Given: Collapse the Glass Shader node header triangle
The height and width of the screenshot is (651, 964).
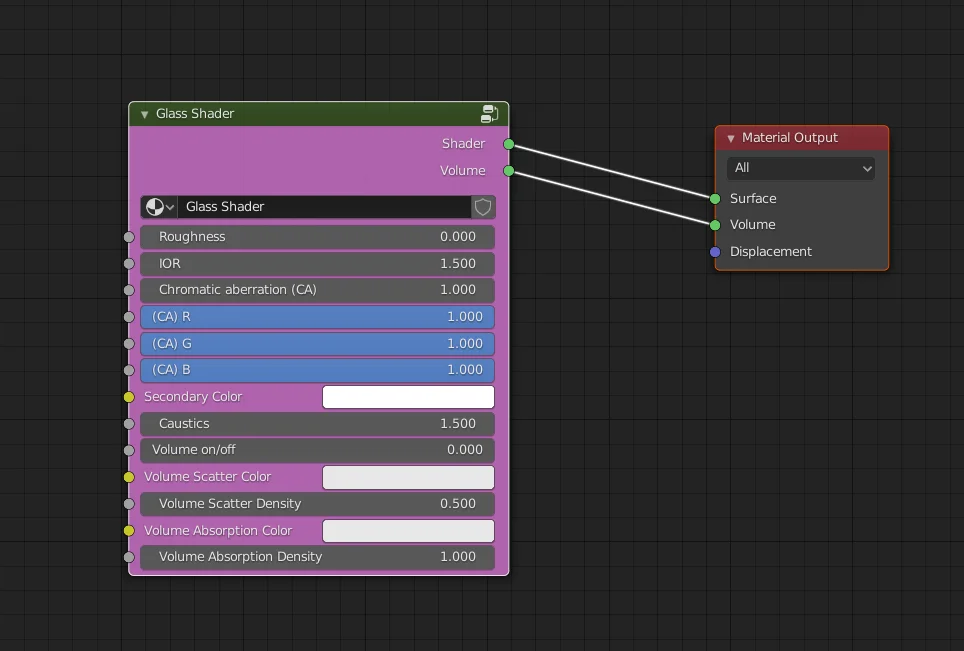Looking at the screenshot, I should [144, 113].
